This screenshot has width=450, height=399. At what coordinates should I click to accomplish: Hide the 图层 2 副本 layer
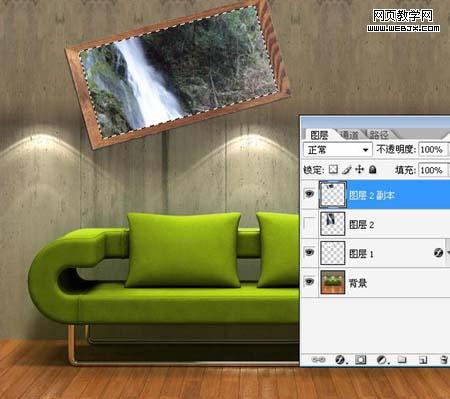309,194
